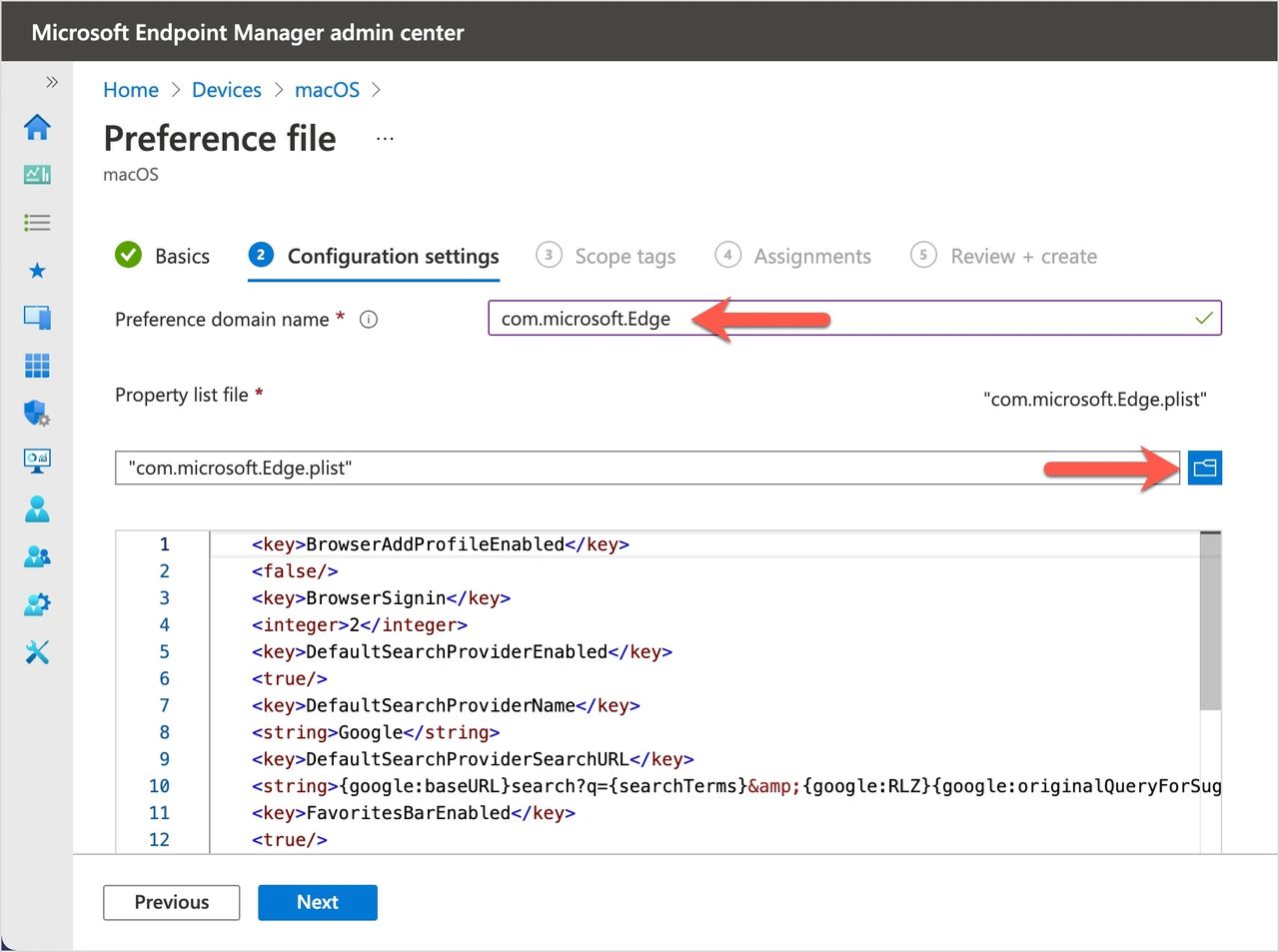This screenshot has width=1279, height=952.
Task: Select the Favorites star icon
Action: click(37, 271)
